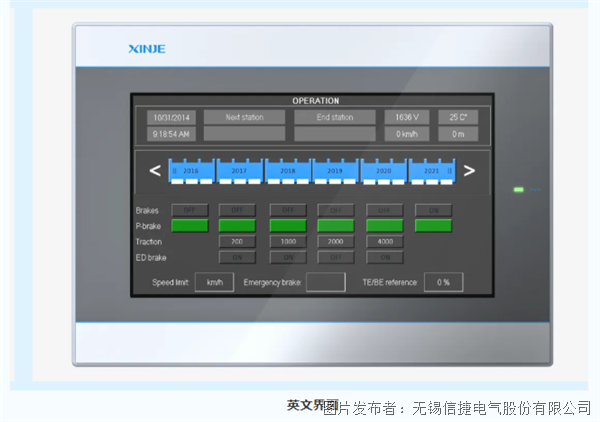Select train car 2020
This screenshot has width=600, height=422.
point(384,171)
